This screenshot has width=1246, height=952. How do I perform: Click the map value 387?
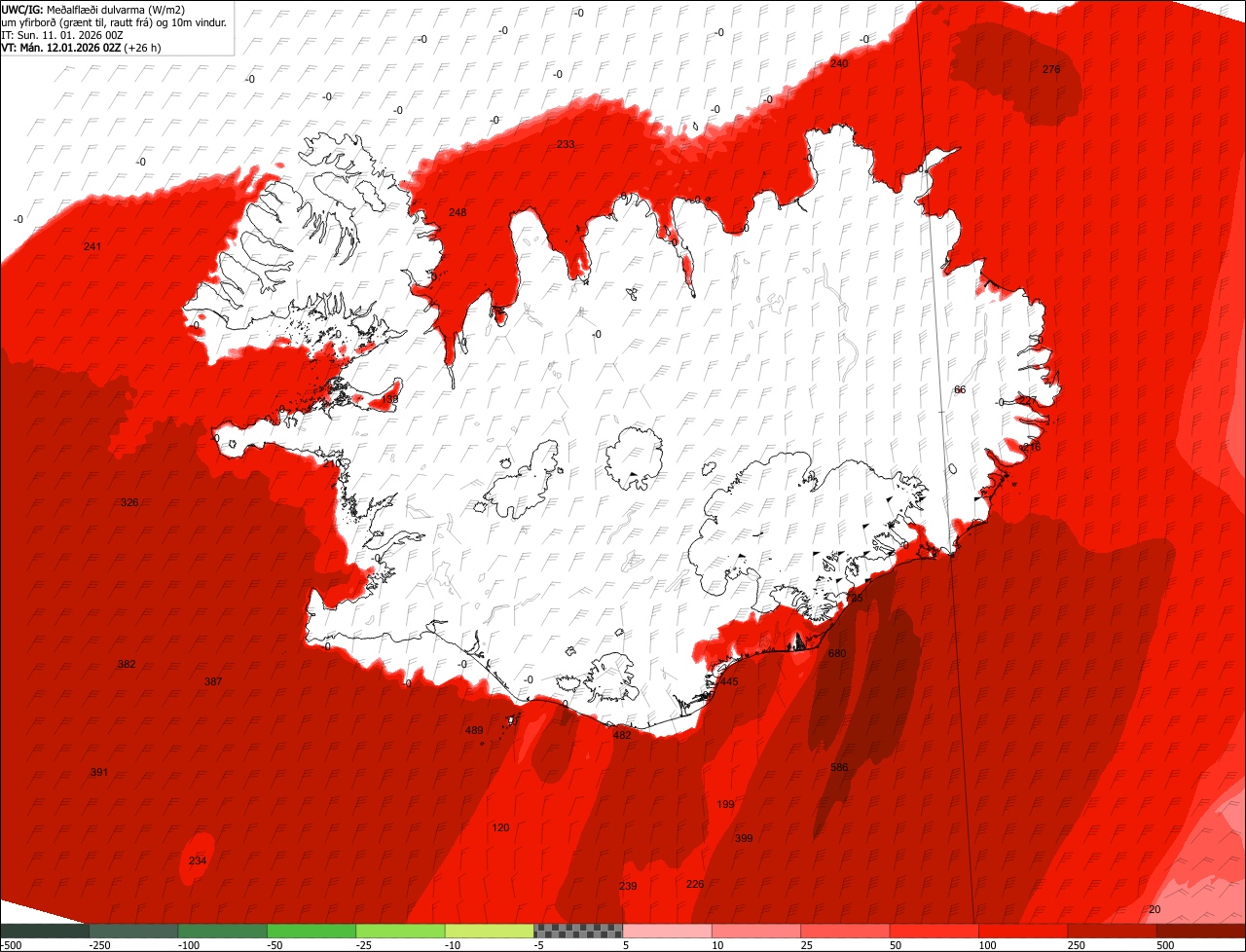tap(213, 681)
